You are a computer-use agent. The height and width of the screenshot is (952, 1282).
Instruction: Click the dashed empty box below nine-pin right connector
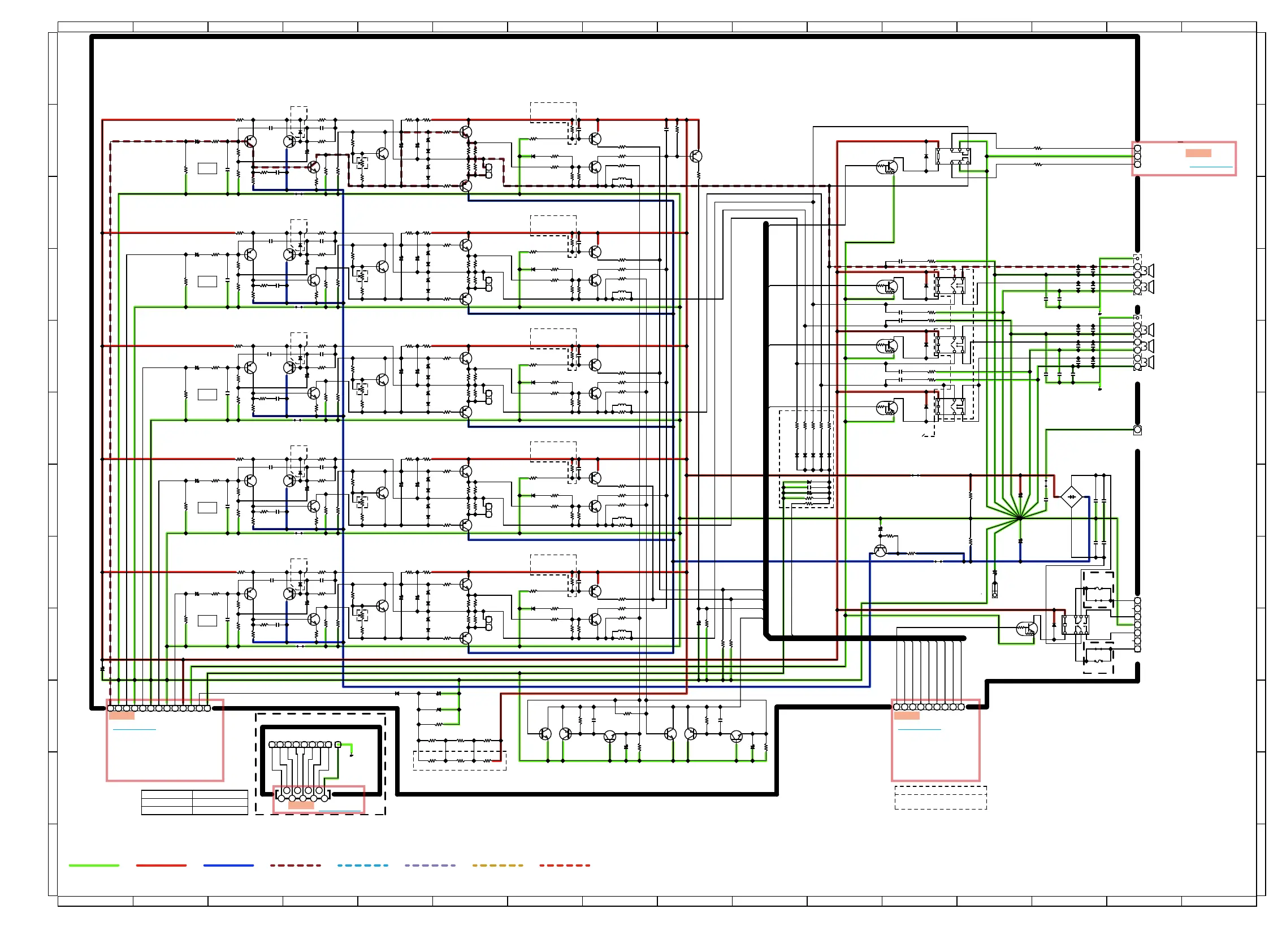coord(941,798)
